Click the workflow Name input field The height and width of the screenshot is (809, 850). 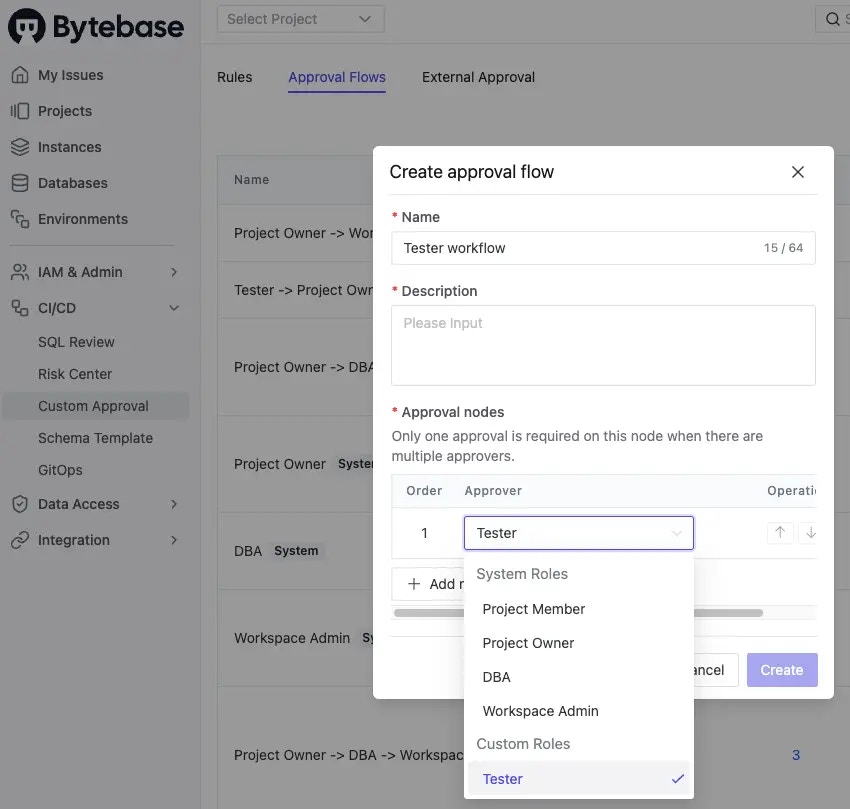(x=603, y=247)
